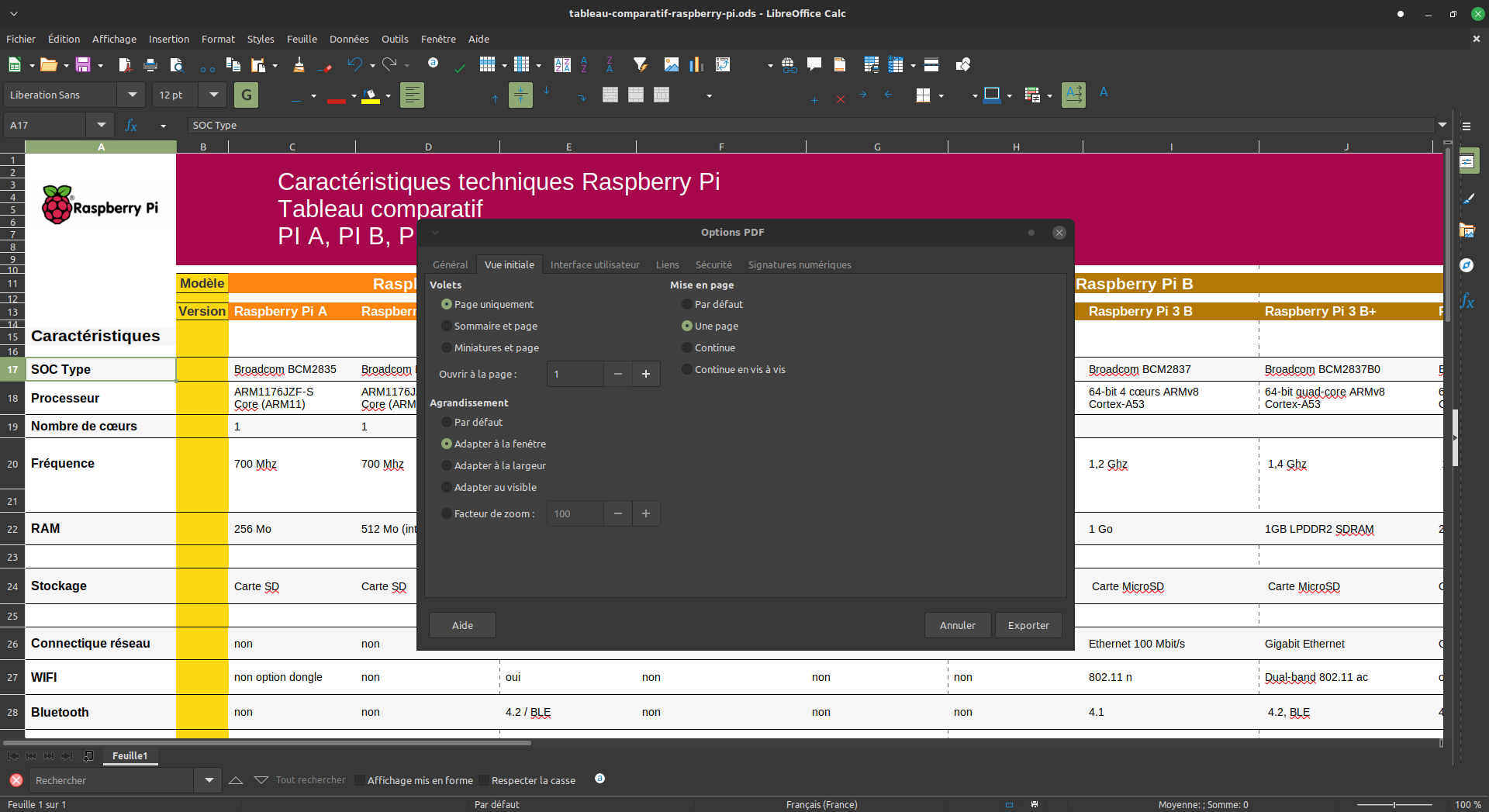This screenshot has height=812, width=1489.
Task: Open the sidebar Navigator compass icon
Action: point(1467,265)
